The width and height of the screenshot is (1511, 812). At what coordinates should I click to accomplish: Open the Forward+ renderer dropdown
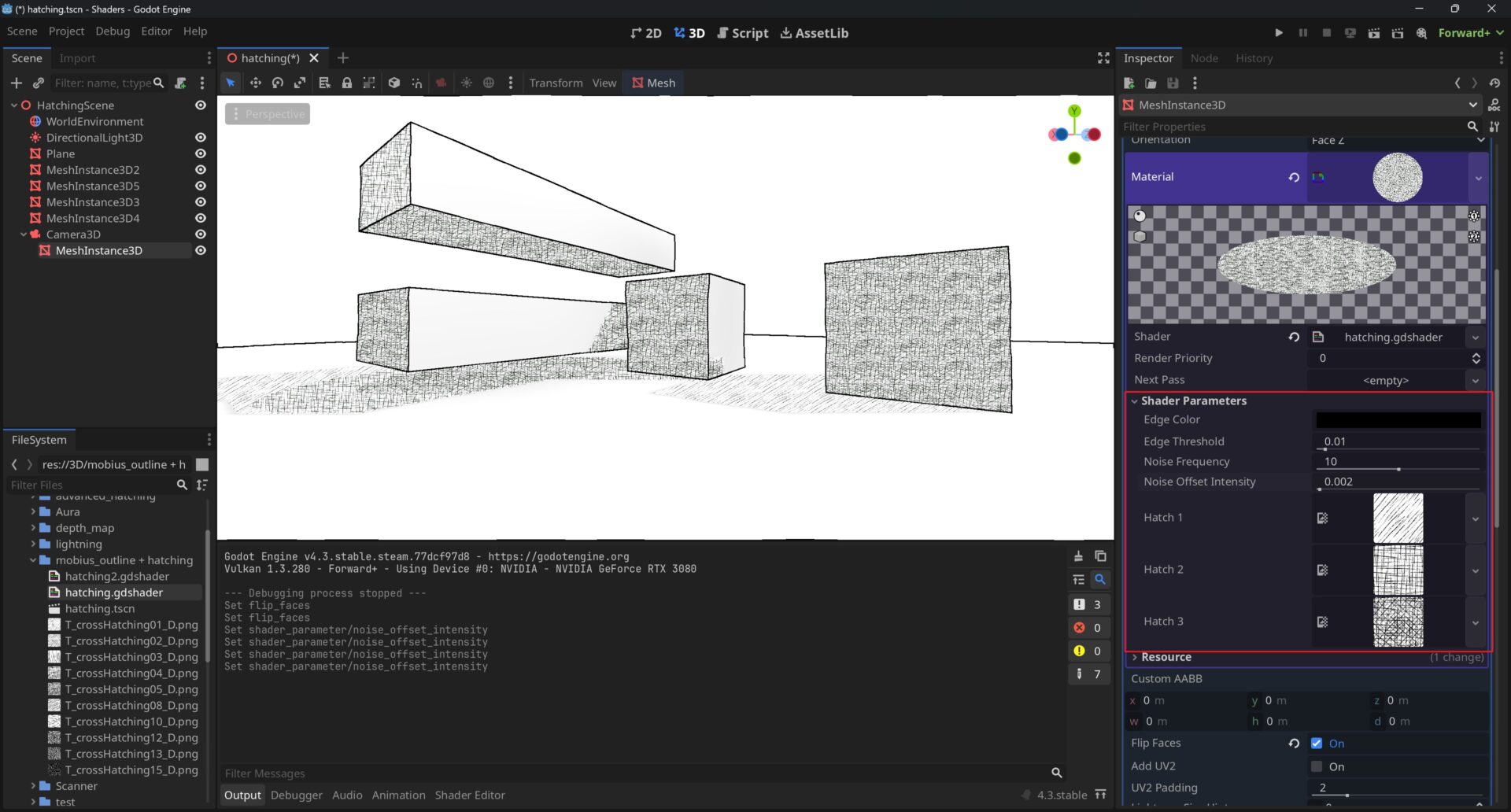1471,32
